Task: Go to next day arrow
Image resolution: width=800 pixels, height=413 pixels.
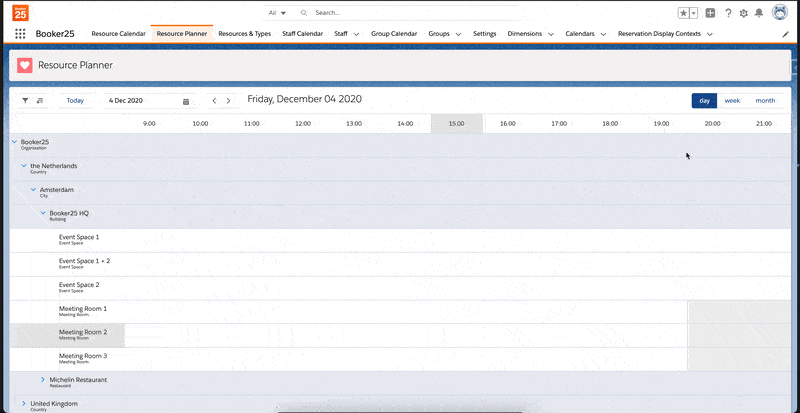Action: point(229,101)
